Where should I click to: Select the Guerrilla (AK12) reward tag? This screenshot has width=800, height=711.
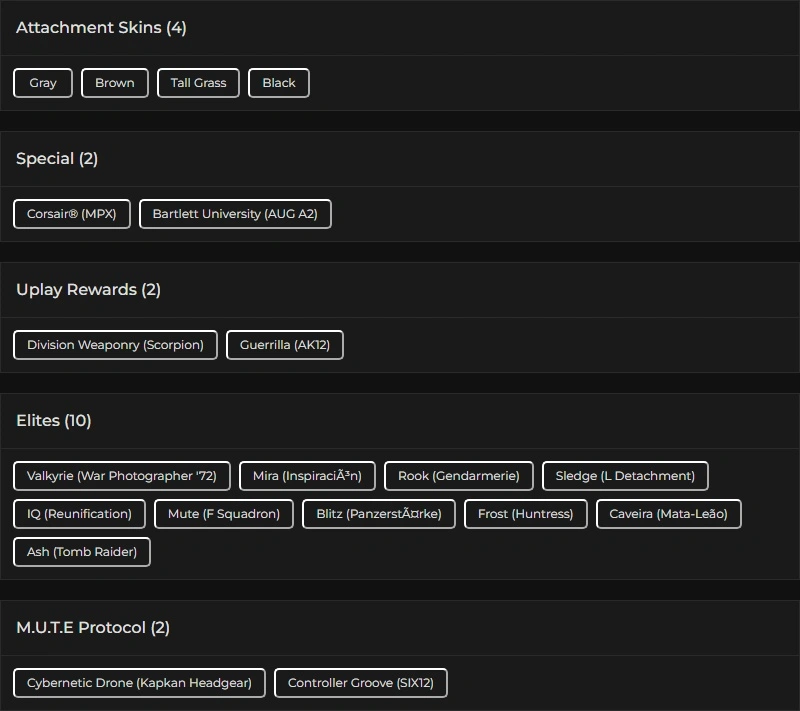[x=285, y=345]
